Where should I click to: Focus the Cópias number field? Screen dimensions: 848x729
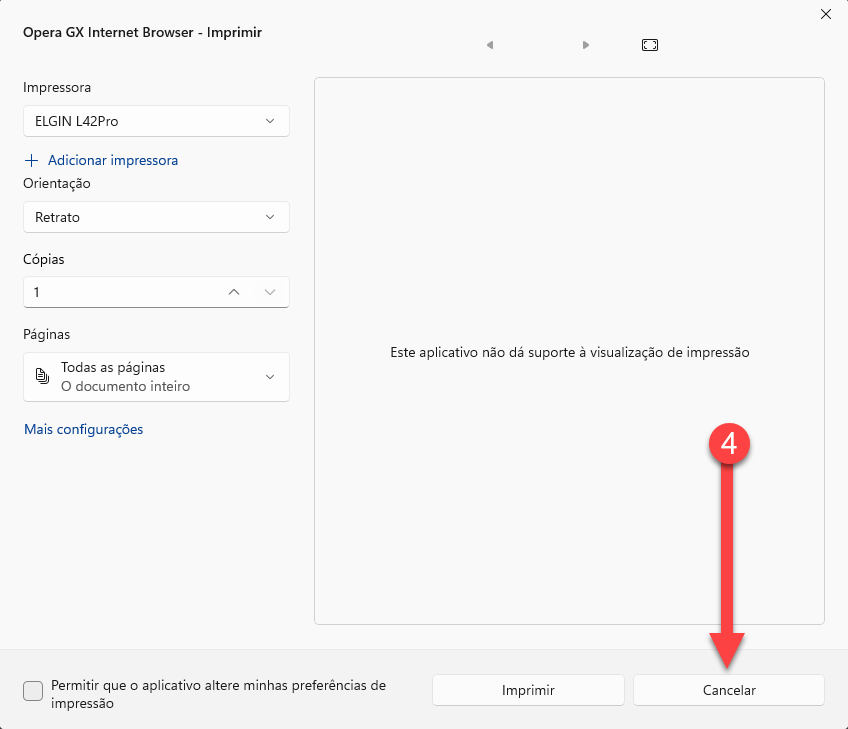tap(122, 292)
